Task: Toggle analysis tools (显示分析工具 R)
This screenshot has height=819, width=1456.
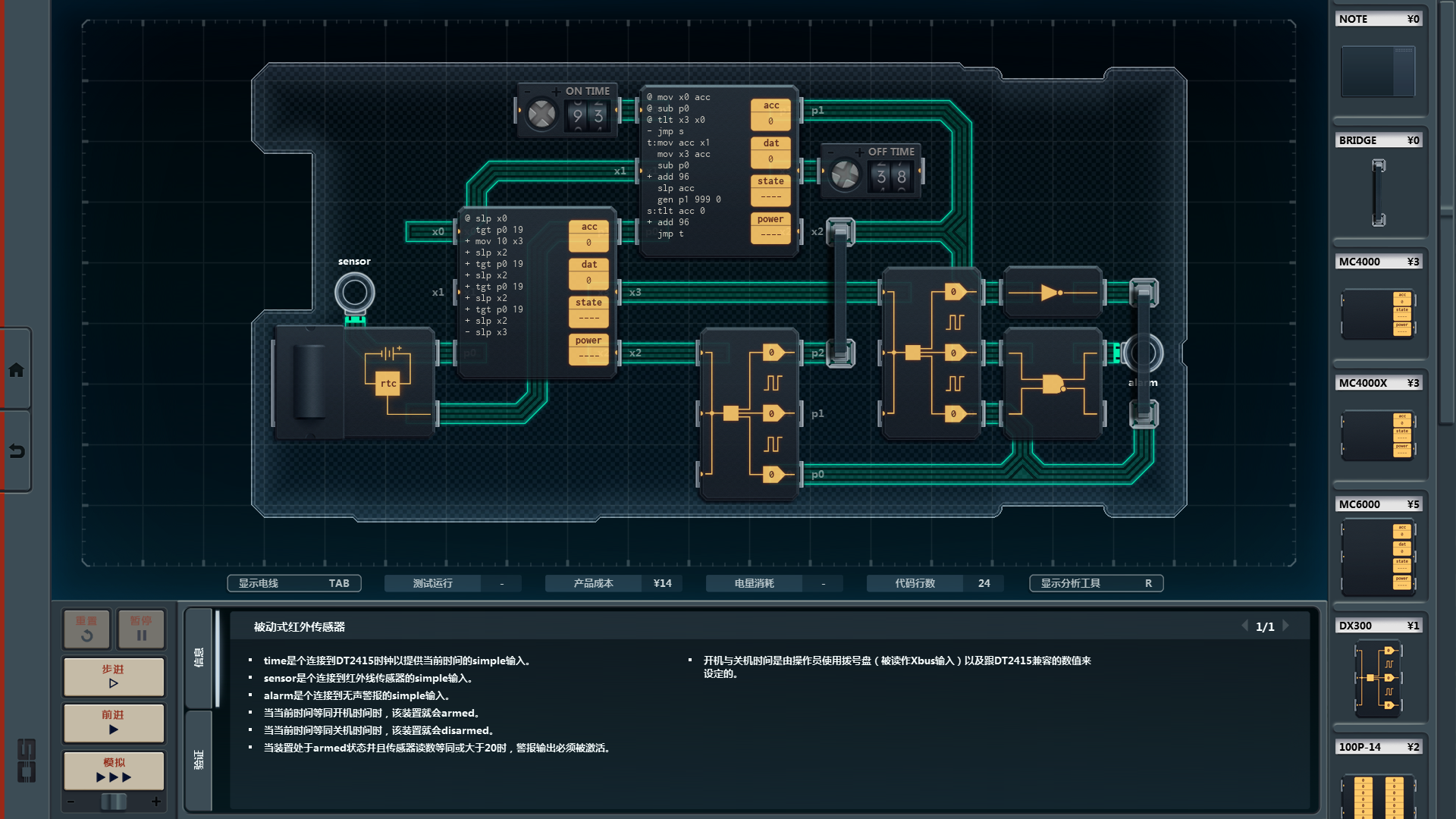Action: (1096, 583)
